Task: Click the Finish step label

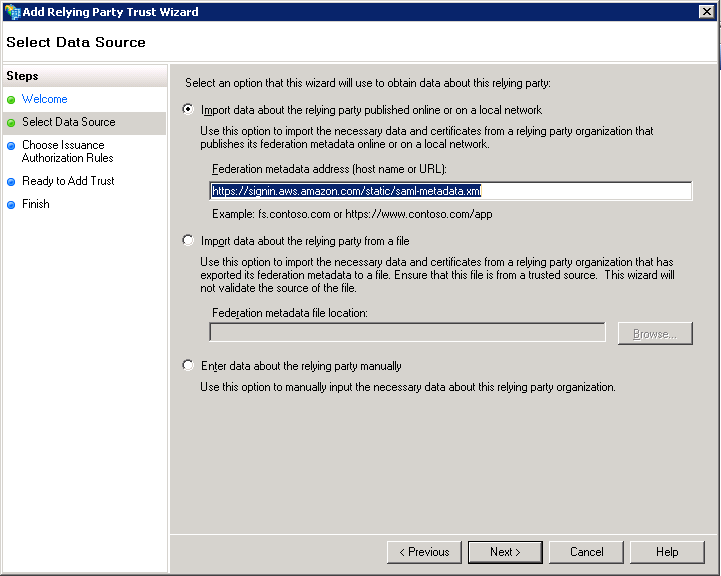Action: pyautogui.click(x=36, y=204)
